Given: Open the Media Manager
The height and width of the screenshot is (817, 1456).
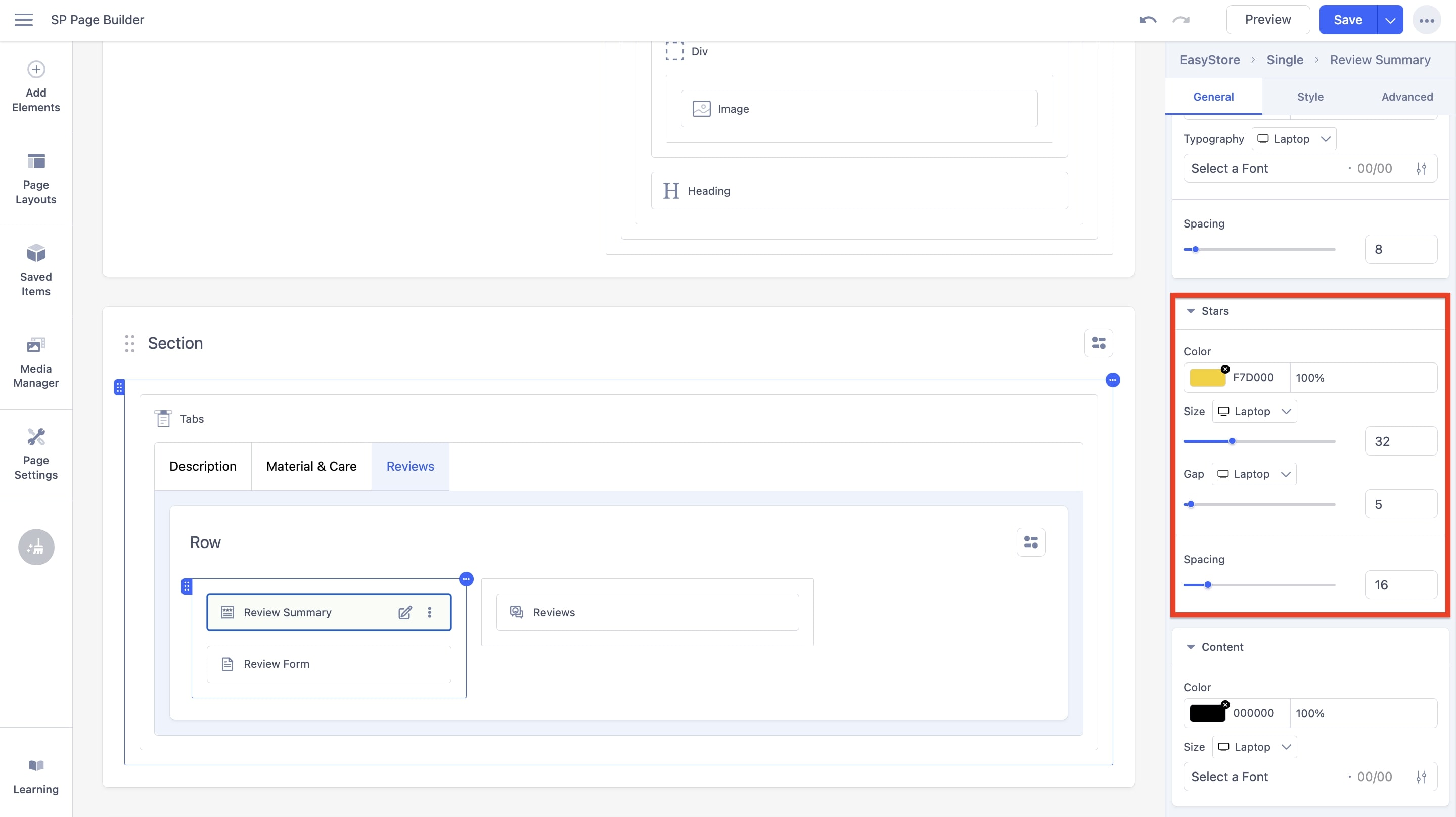Looking at the screenshot, I should point(35,362).
